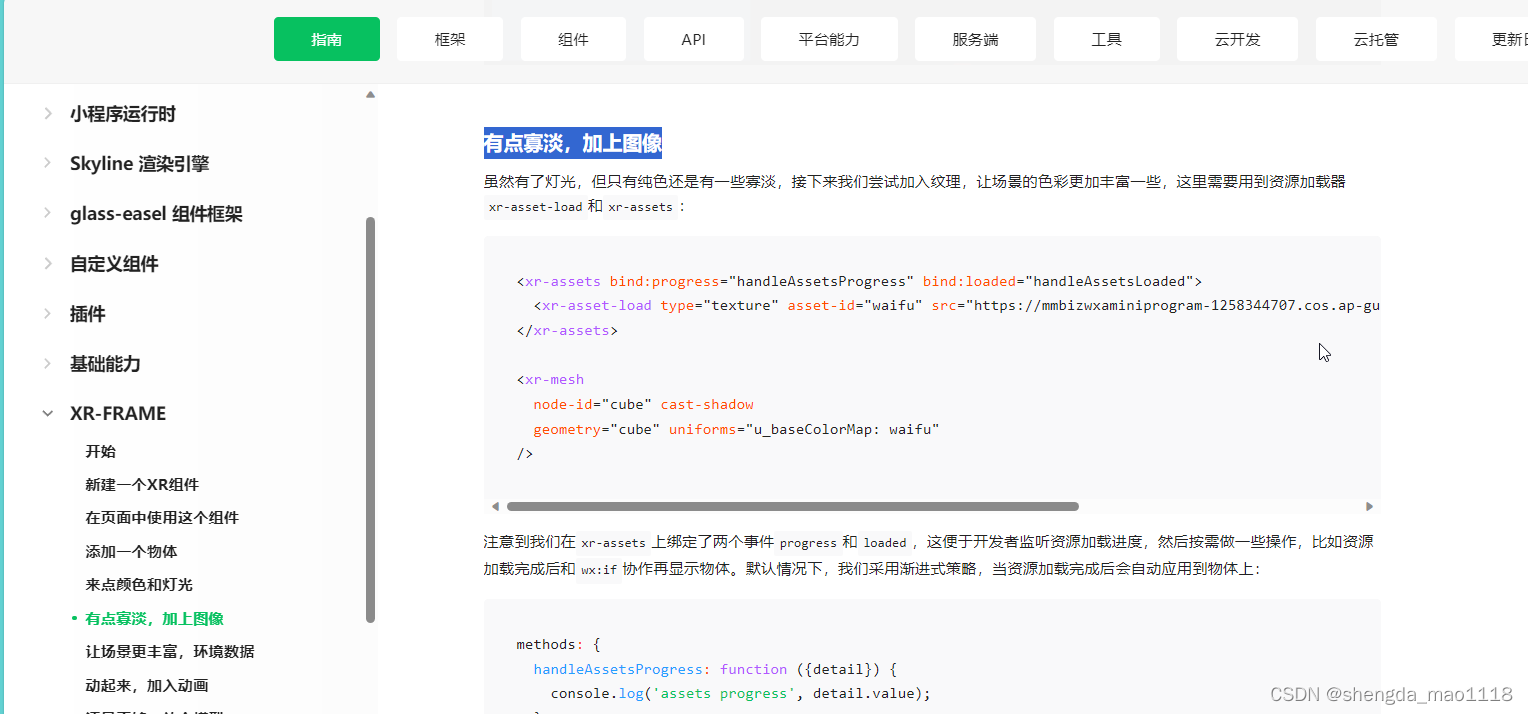The height and width of the screenshot is (714, 1528).
Task: Open the 新建一个XR组件 guide page
Action: (x=140, y=484)
